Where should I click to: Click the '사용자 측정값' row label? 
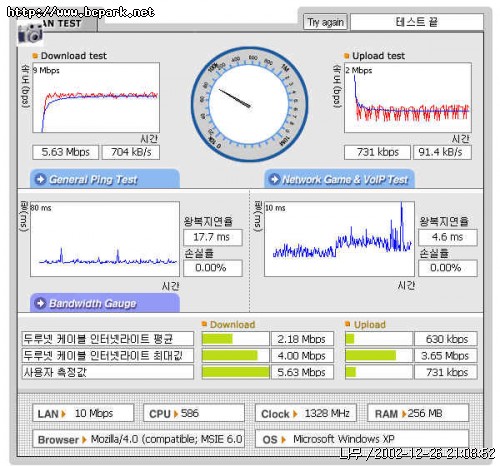[108, 372]
